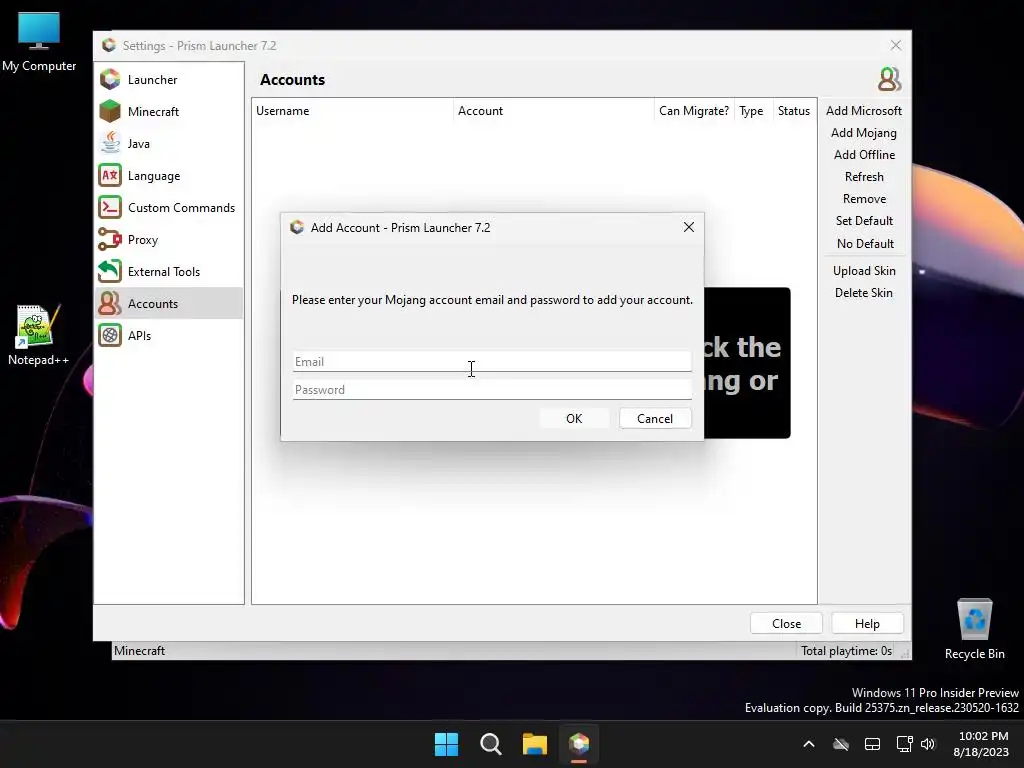Open Java settings via its coffee icon

tap(110, 143)
